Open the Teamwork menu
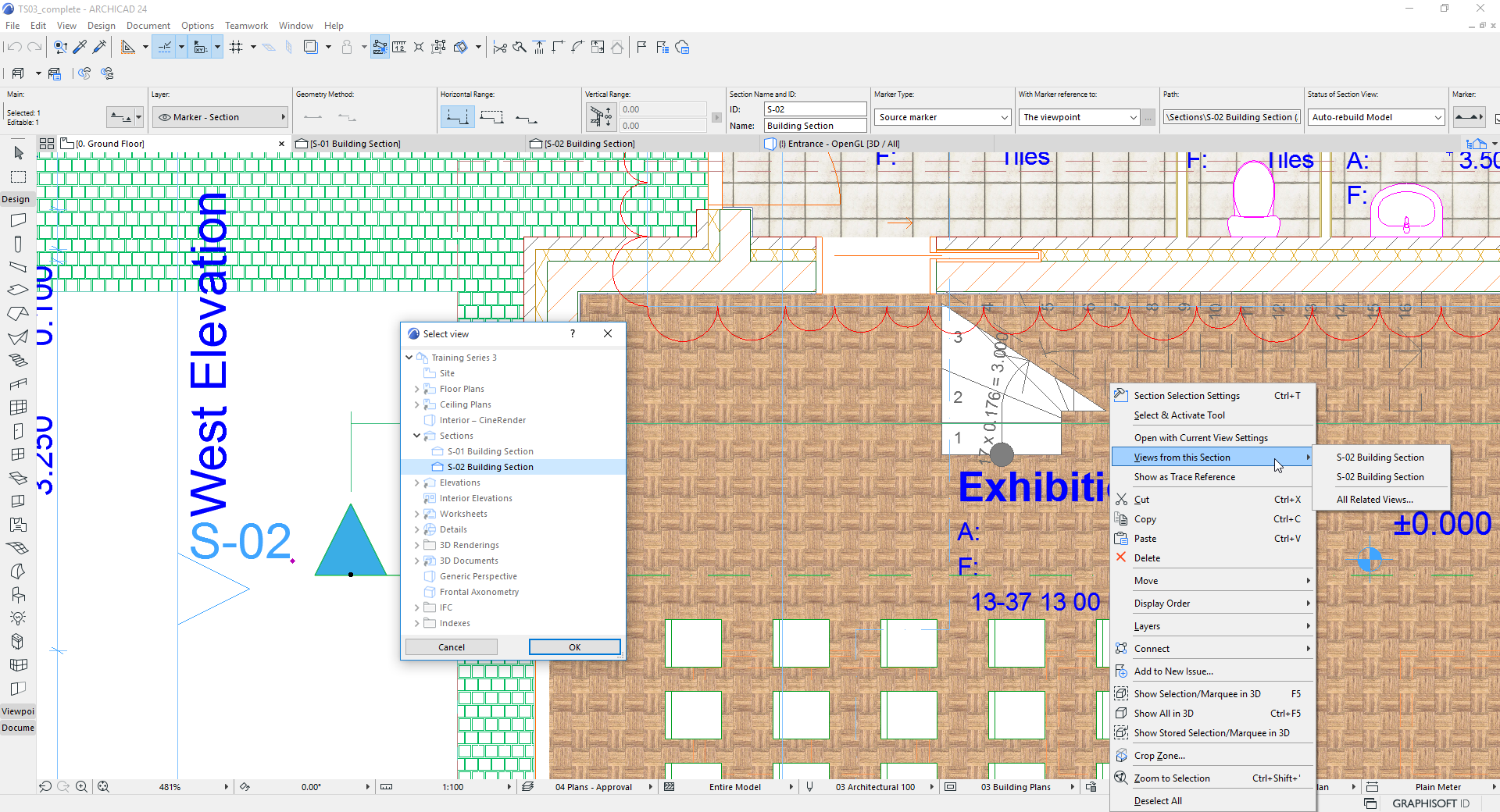The height and width of the screenshot is (812, 1500). 246,26
